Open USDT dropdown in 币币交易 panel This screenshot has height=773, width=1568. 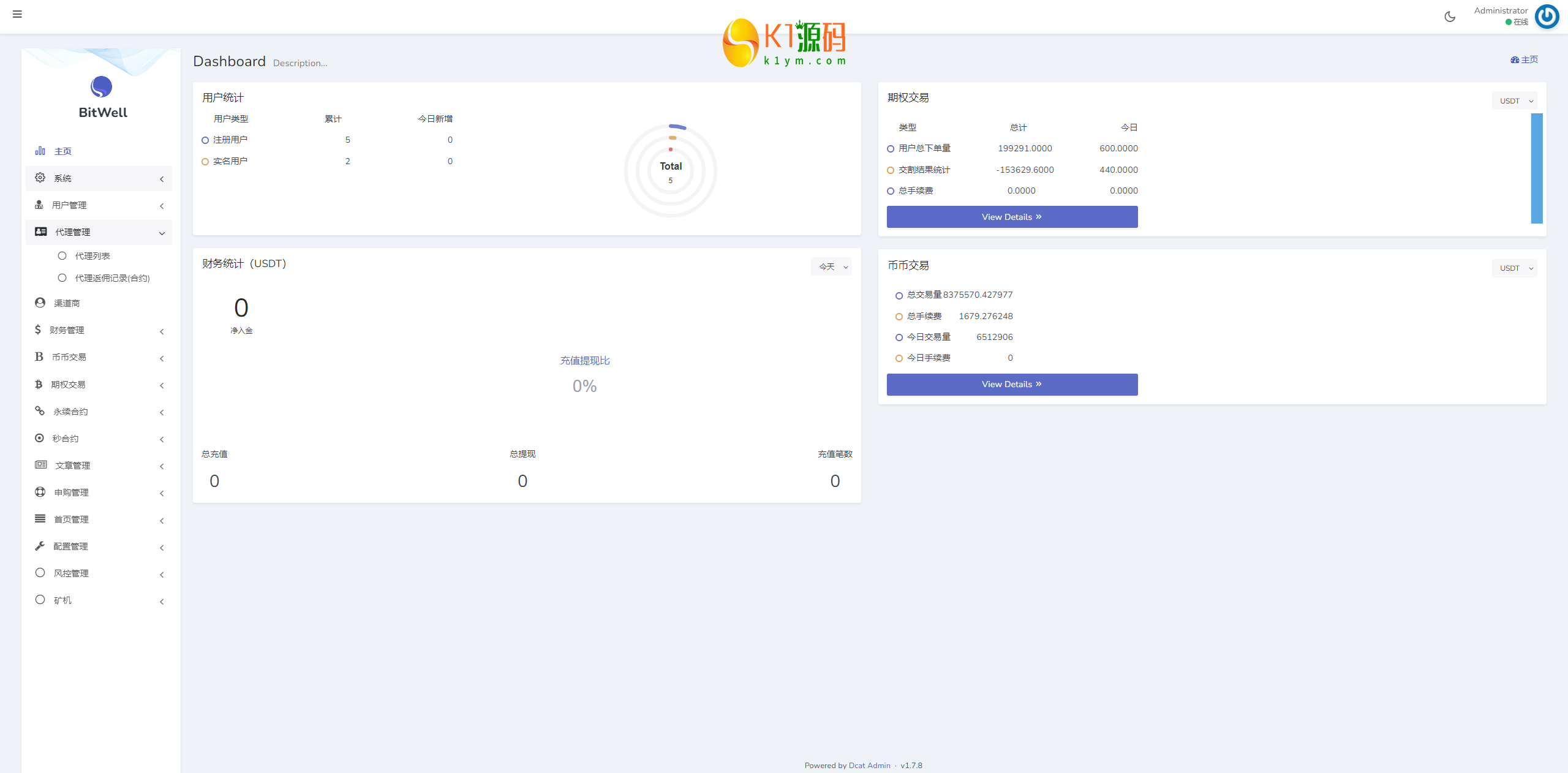1515,268
